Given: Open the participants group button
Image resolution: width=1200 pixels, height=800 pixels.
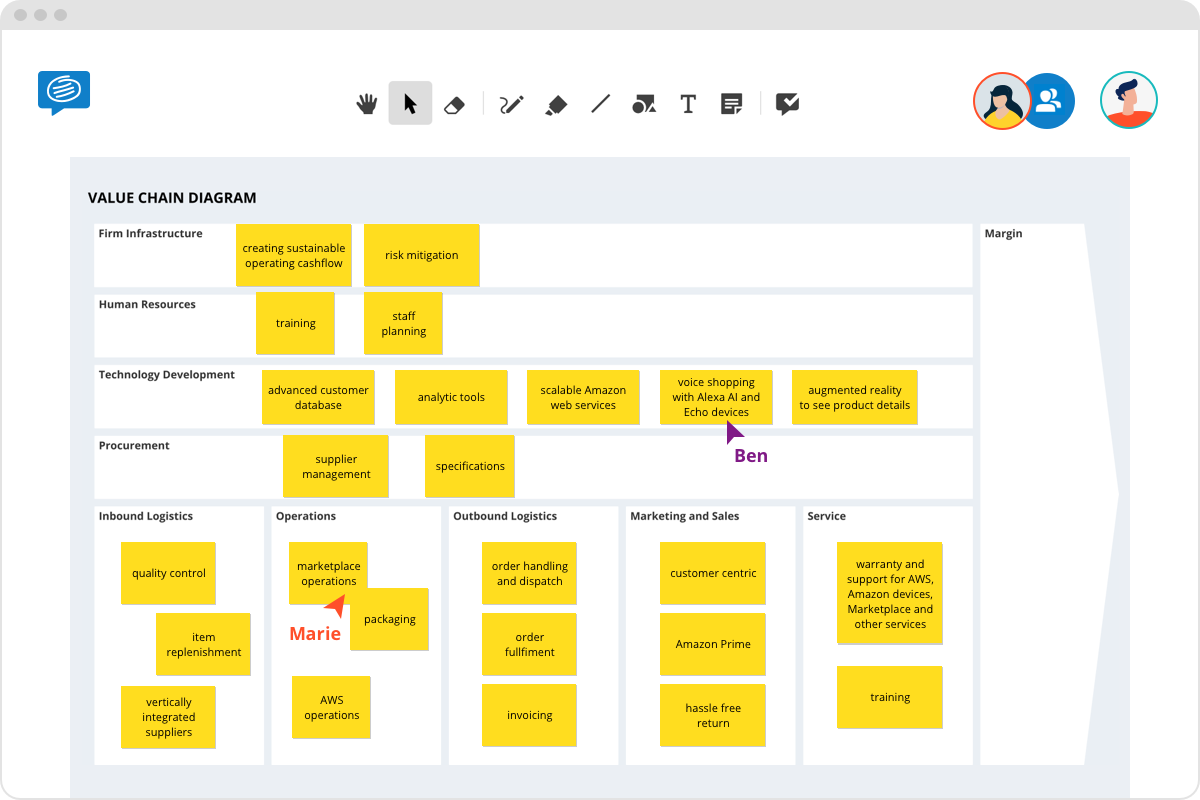Looking at the screenshot, I should point(1049,101).
